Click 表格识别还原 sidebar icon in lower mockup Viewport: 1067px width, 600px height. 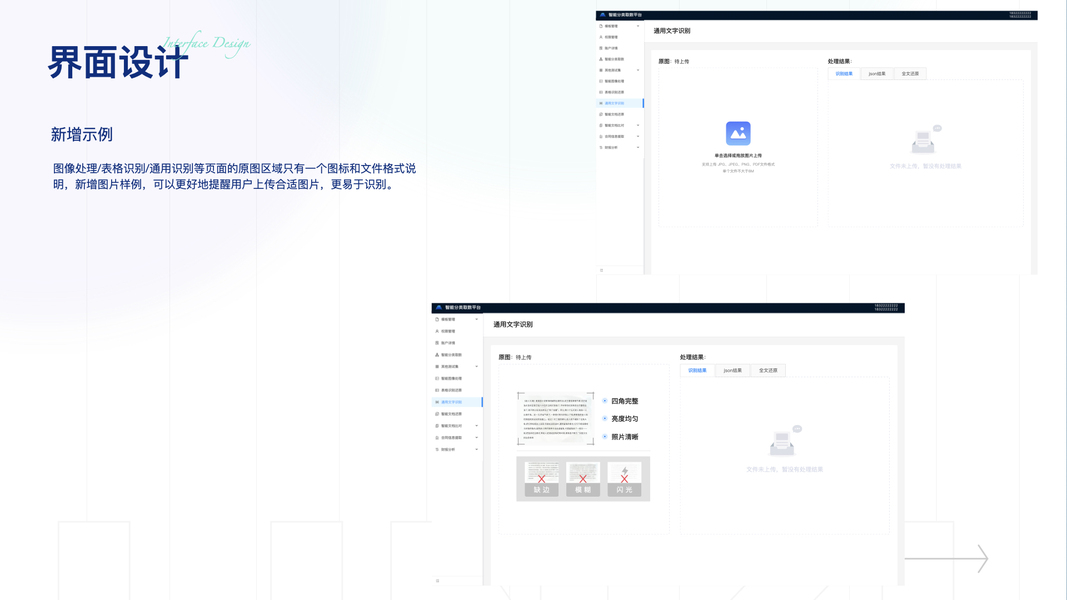437,390
